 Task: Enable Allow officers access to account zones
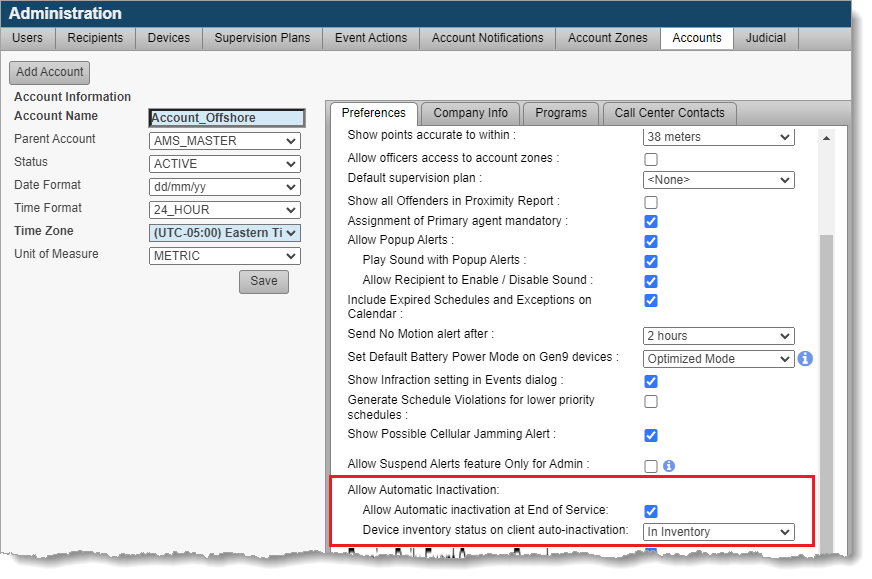pyautogui.click(x=651, y=159)
